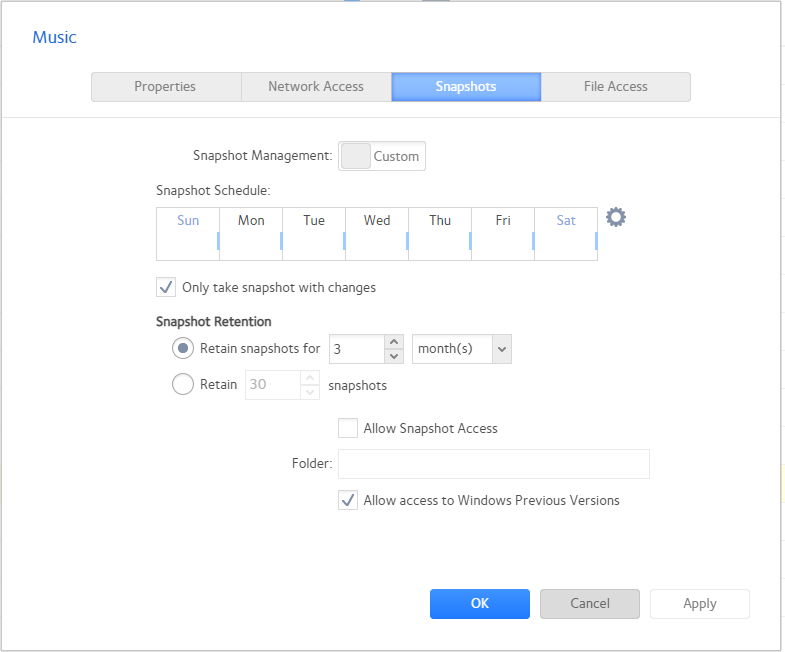This screenshot has width=785, height=652.
Task: Select Retain number of snapshots radio
Action: click(183, 384)
